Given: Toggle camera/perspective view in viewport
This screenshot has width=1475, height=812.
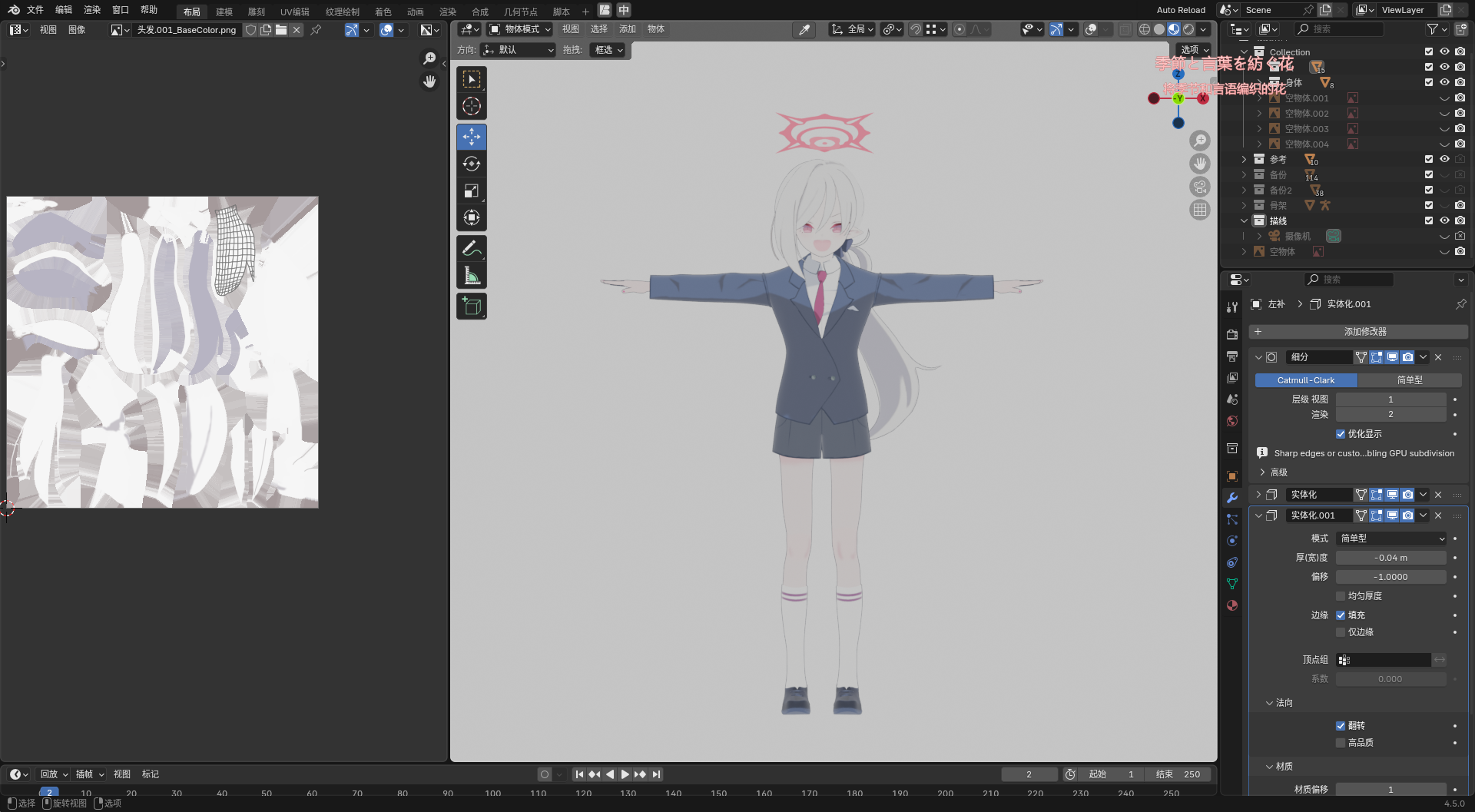Looking at the screenshot, I should [x=1199, y=187].
